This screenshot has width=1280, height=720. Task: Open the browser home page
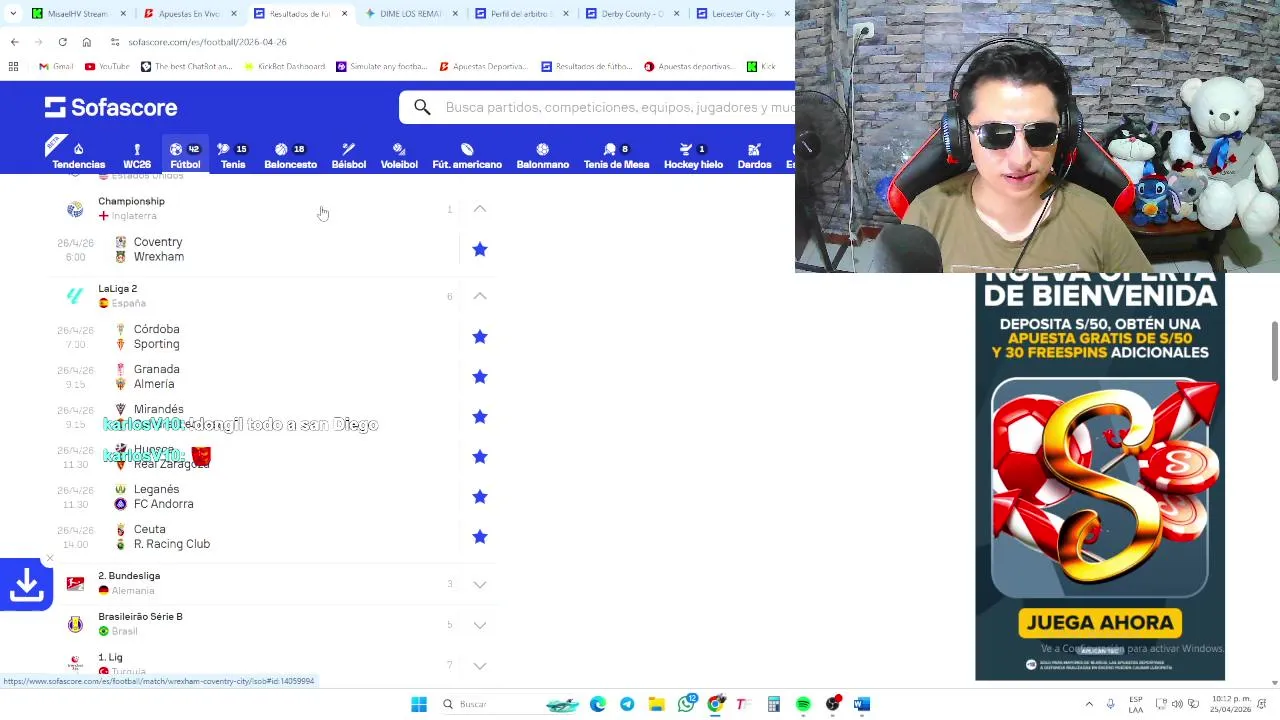pos(87,42)
